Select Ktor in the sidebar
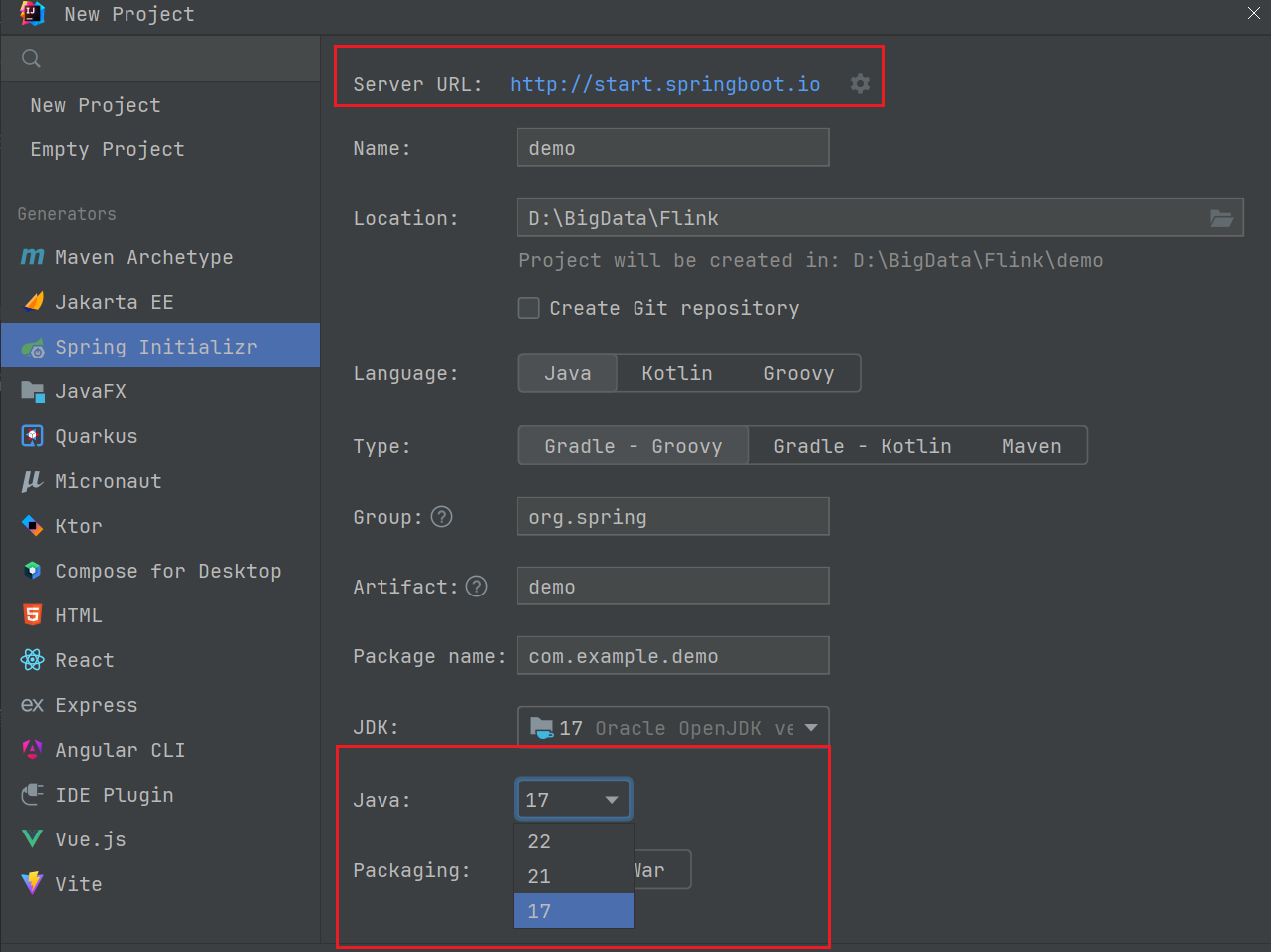 [160, 526]
